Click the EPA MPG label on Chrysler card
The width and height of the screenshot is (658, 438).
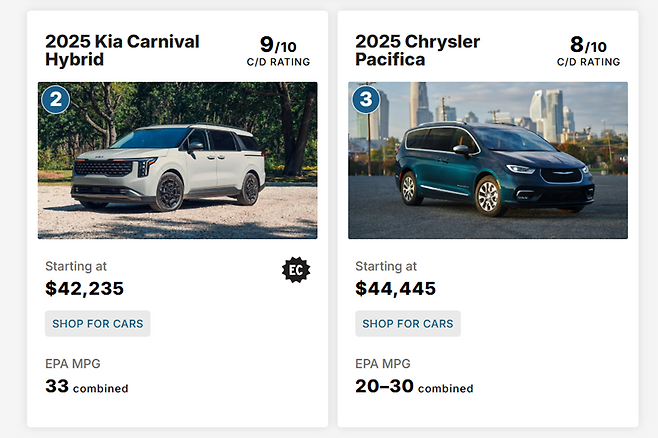click(x=383, y=363)
